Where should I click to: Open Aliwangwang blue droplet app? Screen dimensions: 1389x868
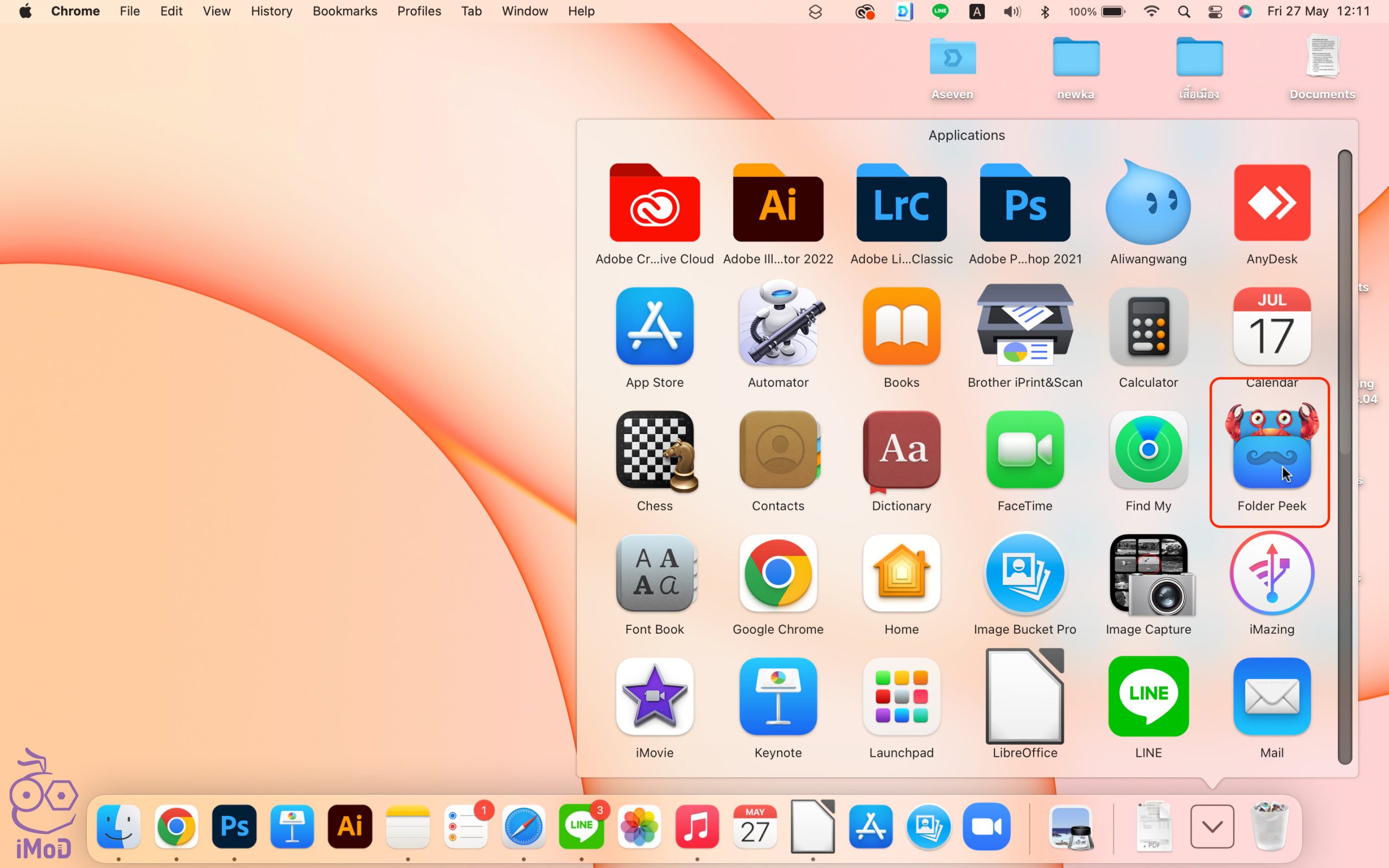click(1148, 203)
